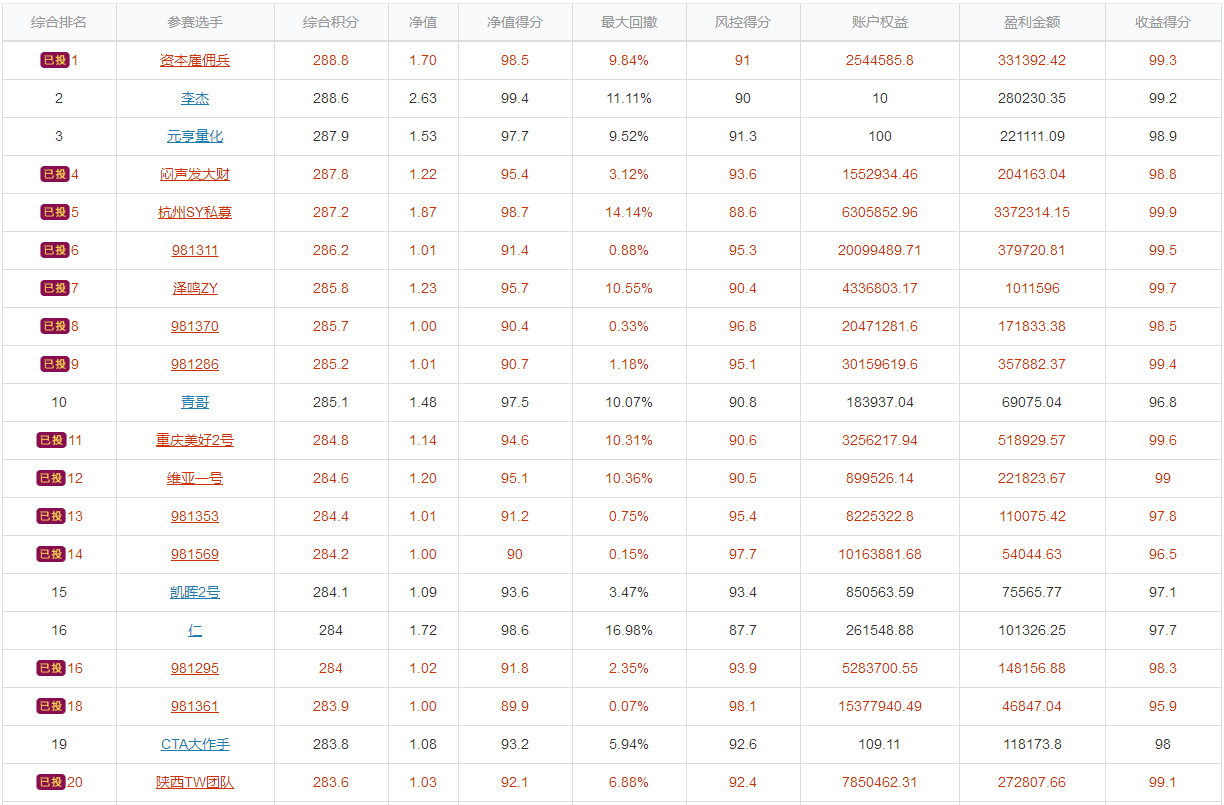Click the 已投 badge beside rank 20
This screenshot has height=805, width=1224.
51,782
